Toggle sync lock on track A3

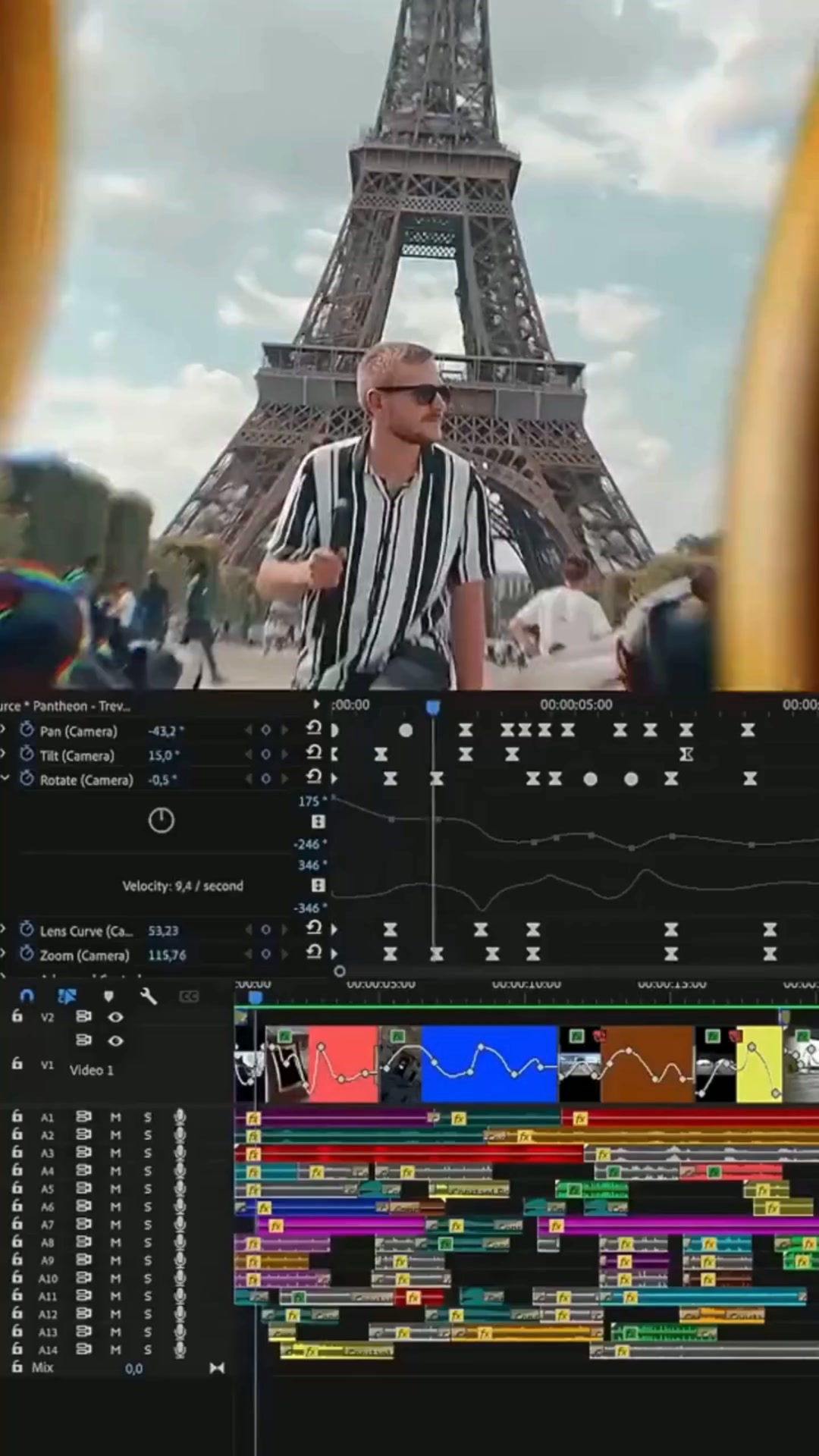tap(83, 1153)
